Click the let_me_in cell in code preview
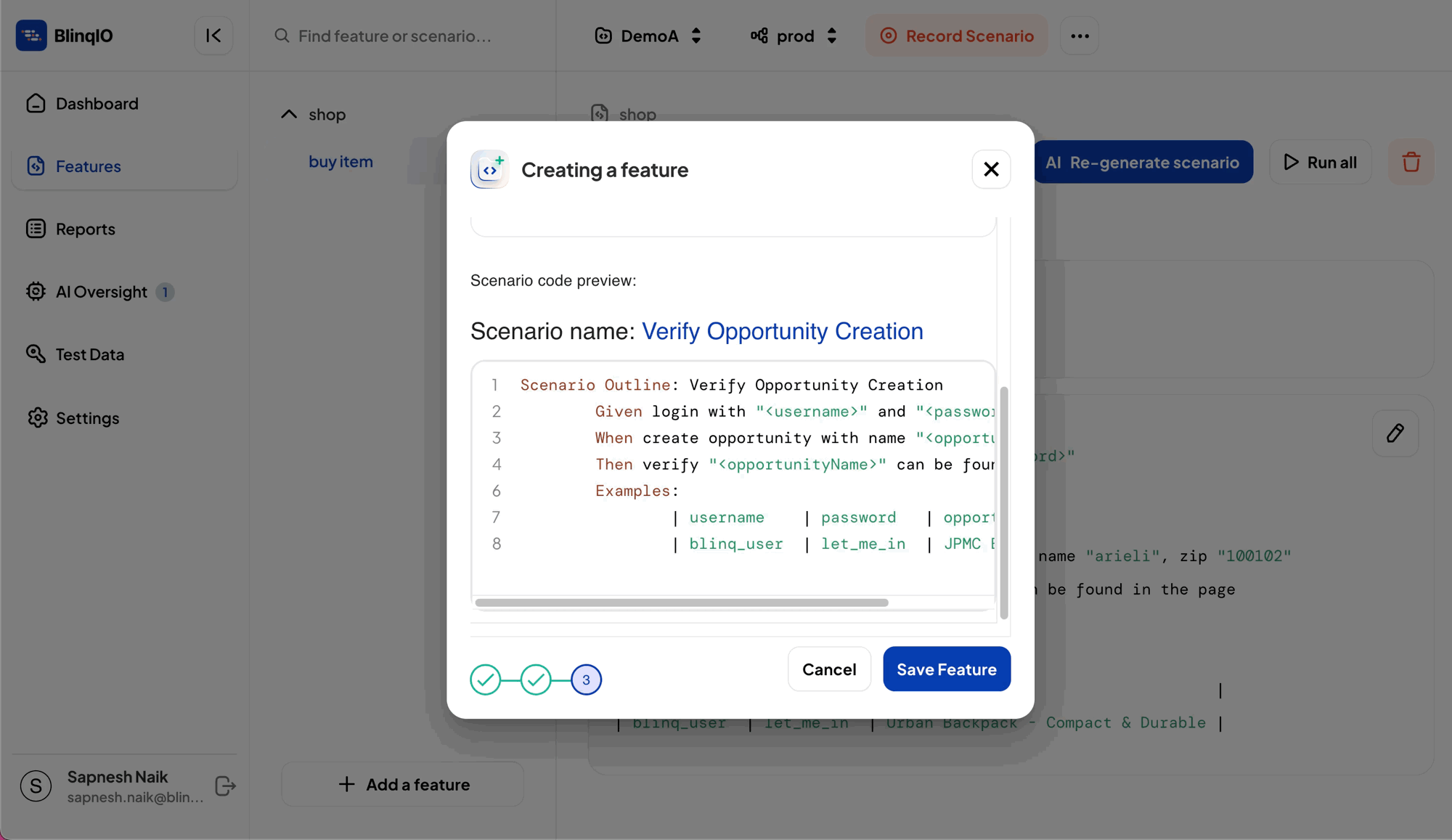 point(863,544)
